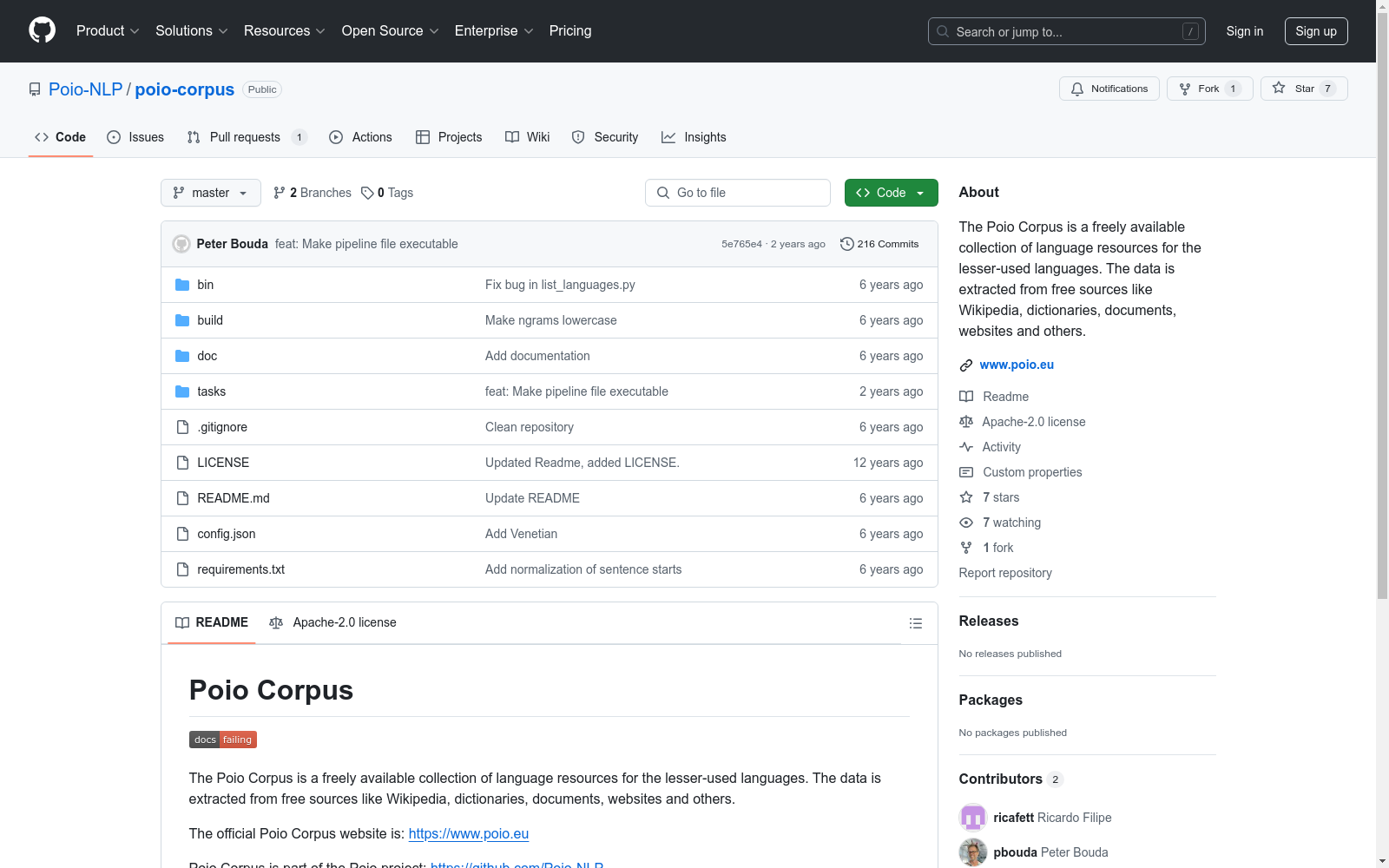Click the LICENSE file icon

[x=182, y=463]
